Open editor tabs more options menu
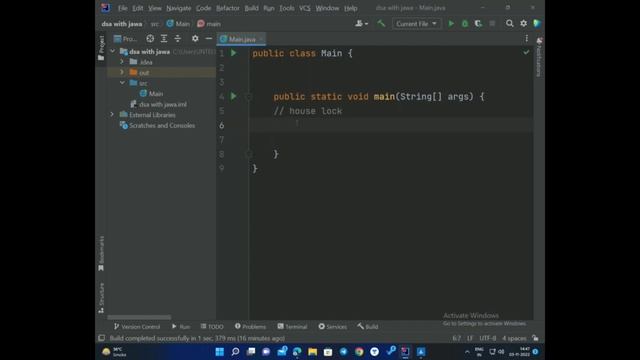The image size is (640, 360). tap(527, 38)
